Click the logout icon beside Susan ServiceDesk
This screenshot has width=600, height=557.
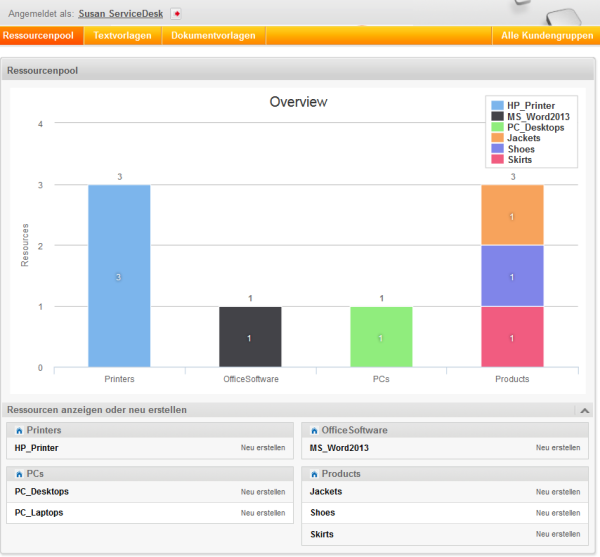[x=177, y=14]
